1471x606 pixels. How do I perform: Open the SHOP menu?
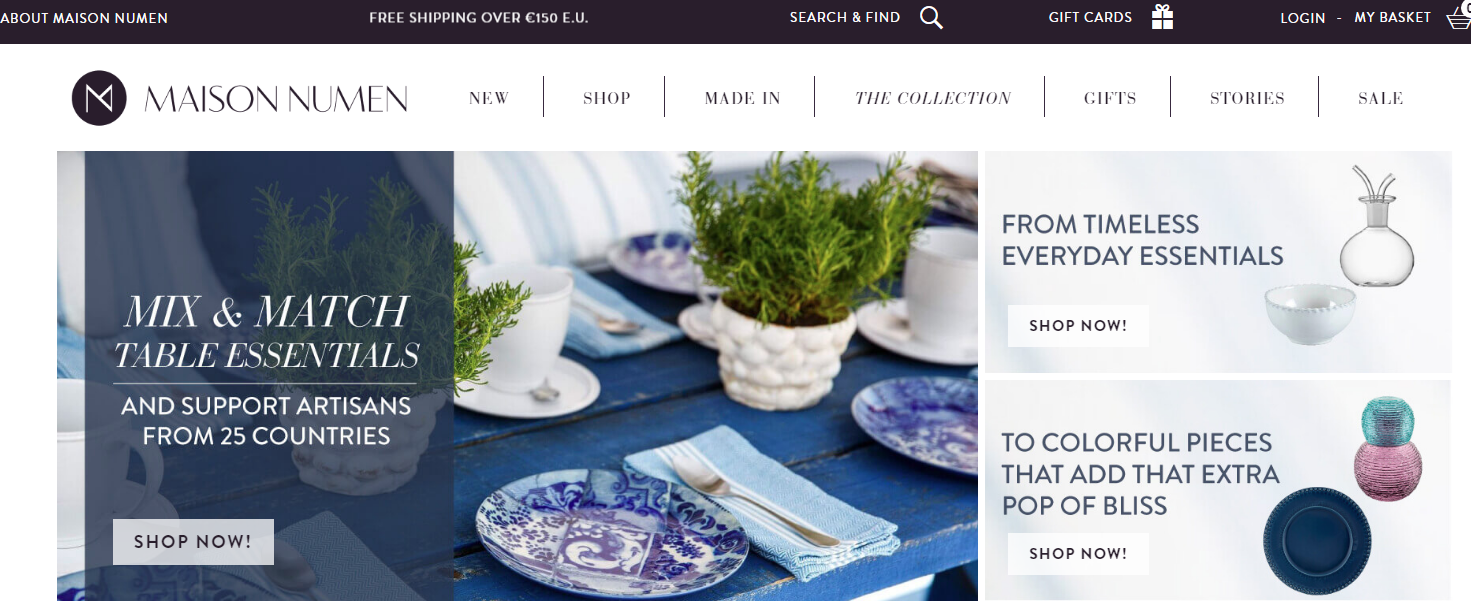coord(607,98)
